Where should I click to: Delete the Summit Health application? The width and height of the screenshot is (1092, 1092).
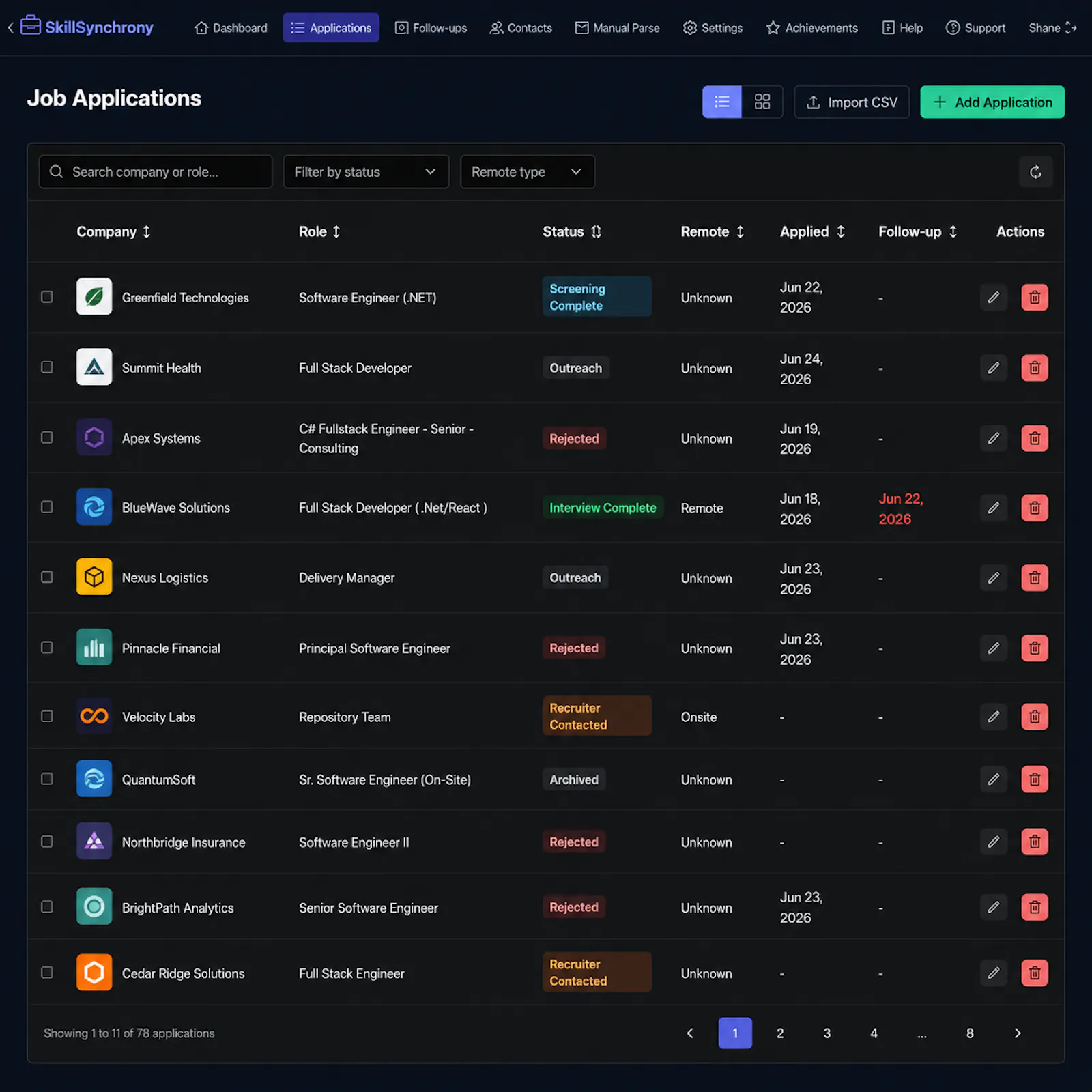coord(1035,368)
